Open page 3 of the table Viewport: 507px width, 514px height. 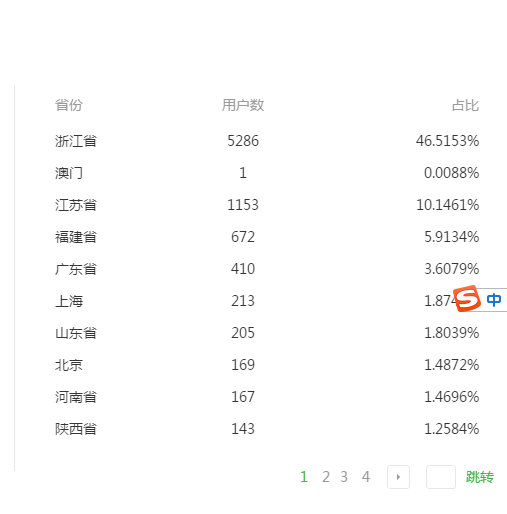click(344, 477)
